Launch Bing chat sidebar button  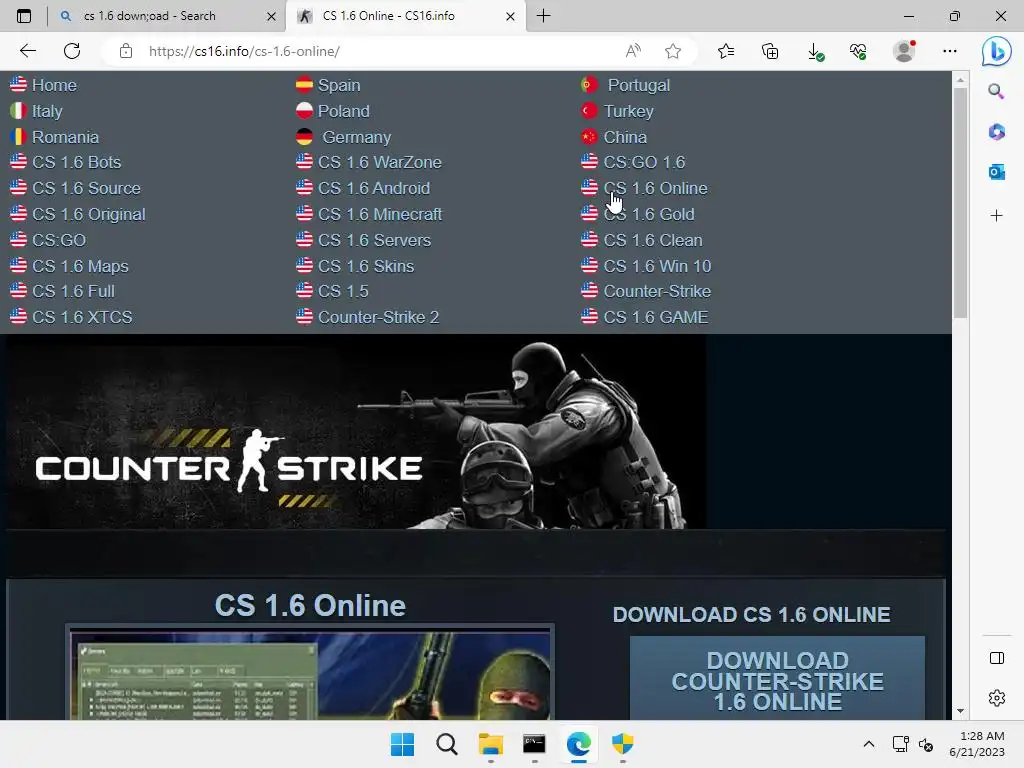(997, 51)
